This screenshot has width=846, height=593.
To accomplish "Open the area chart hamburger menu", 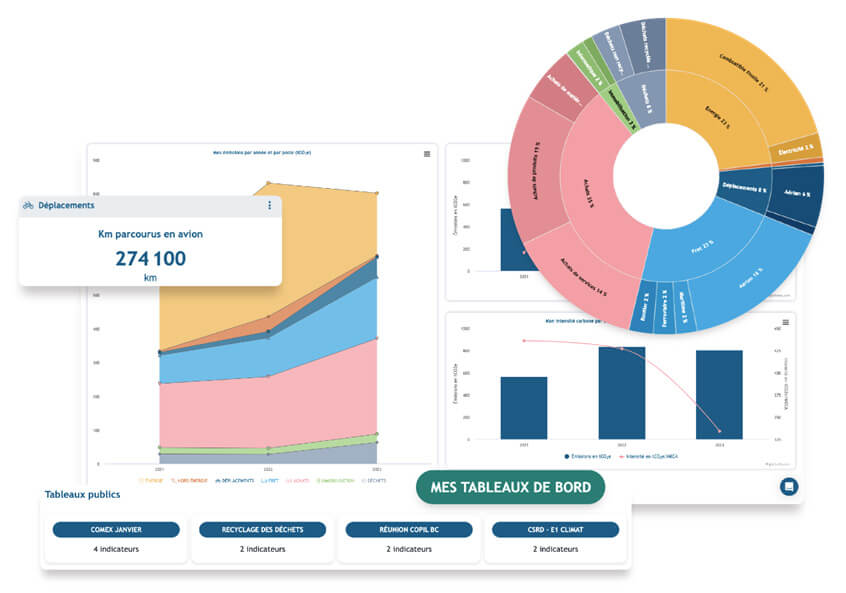I will click(427, 154).
